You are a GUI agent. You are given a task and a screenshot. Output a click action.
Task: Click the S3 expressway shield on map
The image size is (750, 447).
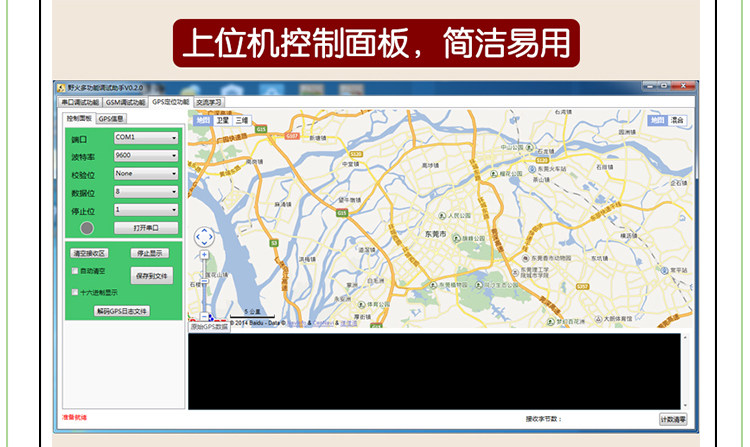[x=274, y=243]
